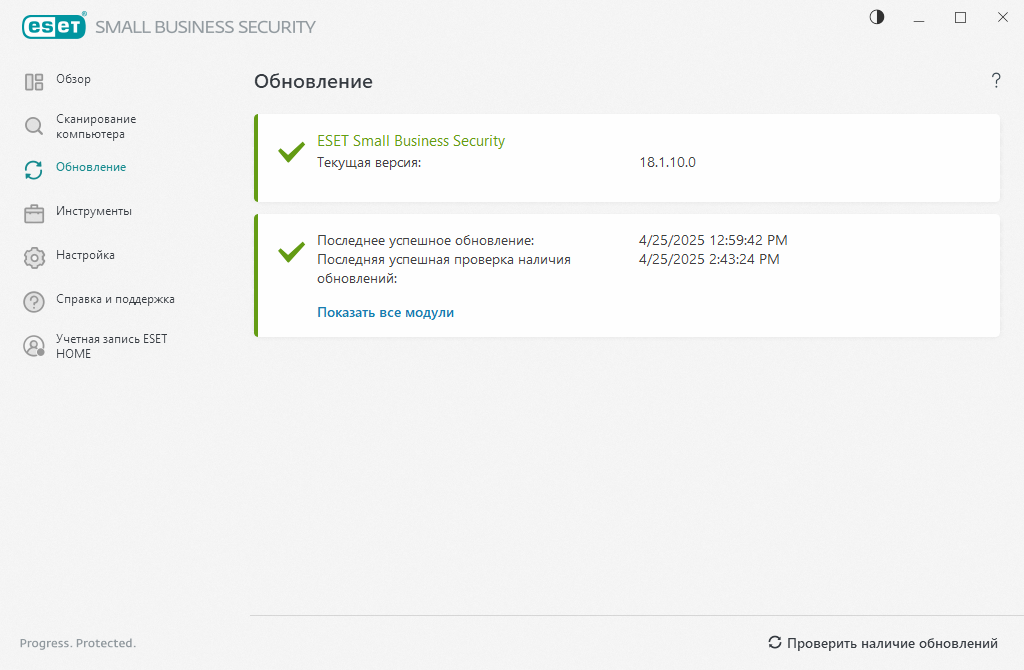Show all modules via Показать все модули
This screenshot has width=1024, height=670.
(385, 312)
